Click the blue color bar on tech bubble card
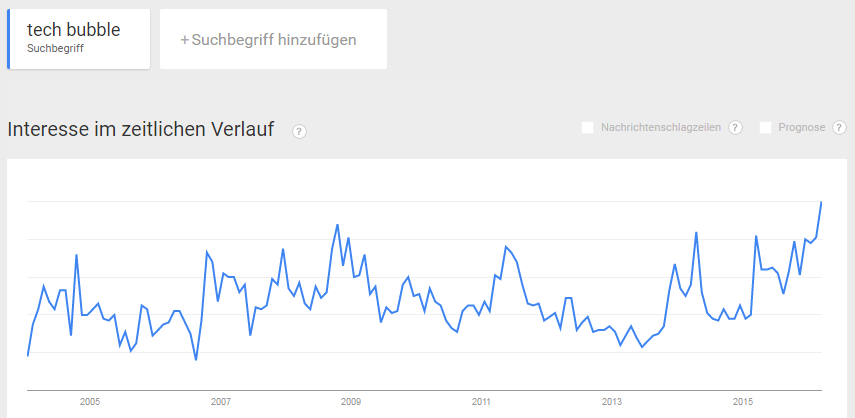This screenshot has height=418, width=855. pyautogui.click(x=9, y=39)
